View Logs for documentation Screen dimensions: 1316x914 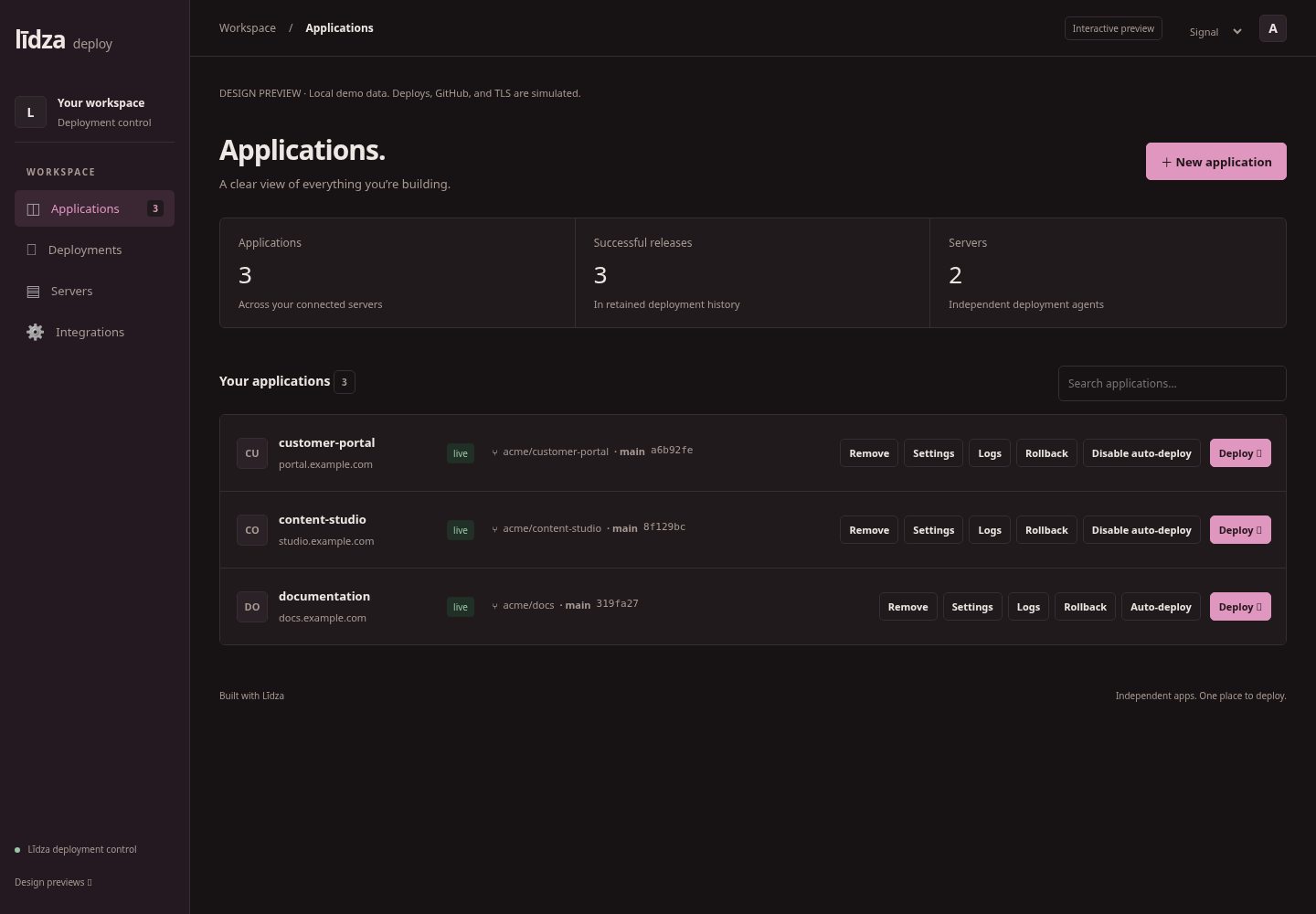1028,607
